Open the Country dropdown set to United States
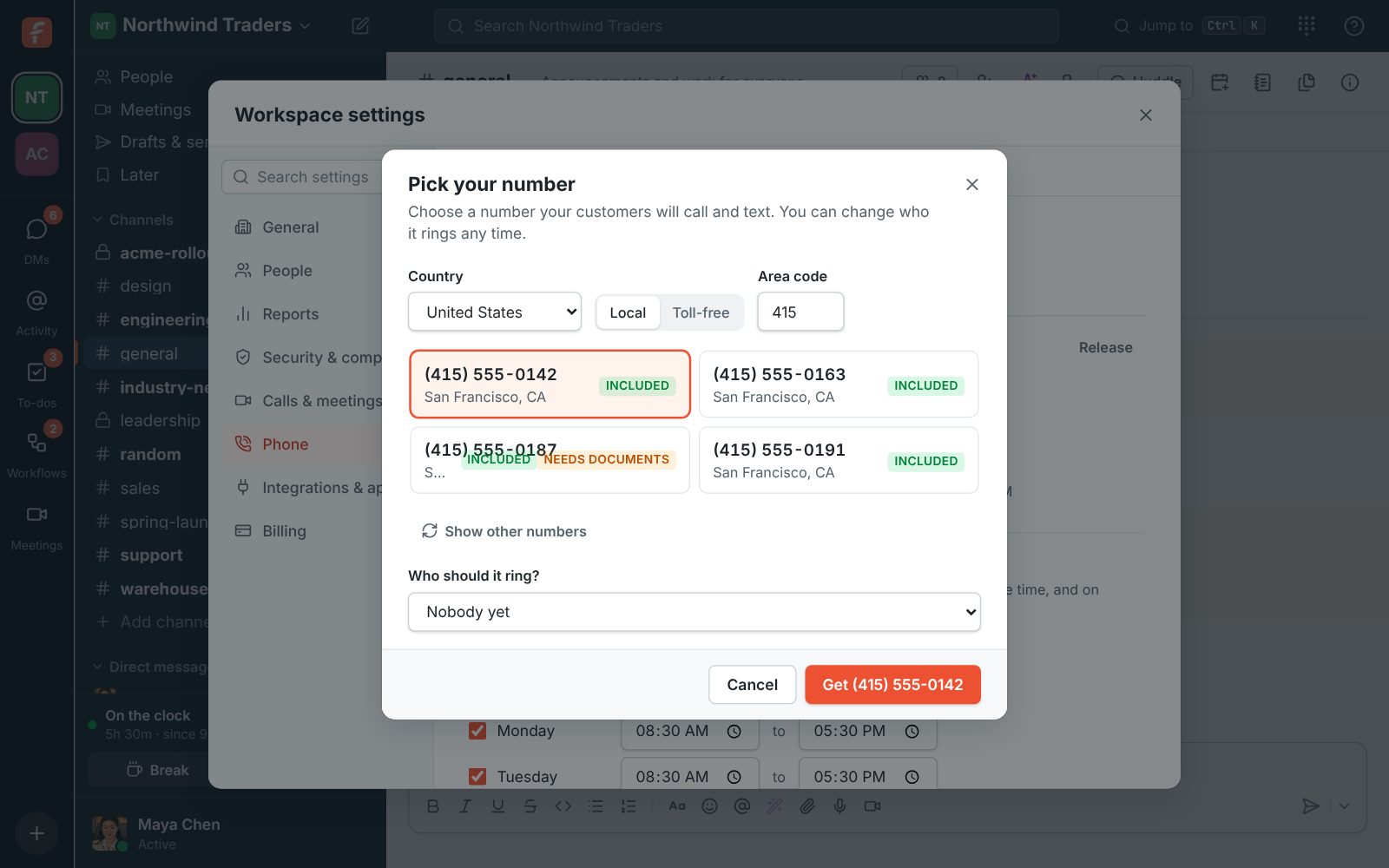The height and width of the screenshot is (868, 1389). (495, 312)
